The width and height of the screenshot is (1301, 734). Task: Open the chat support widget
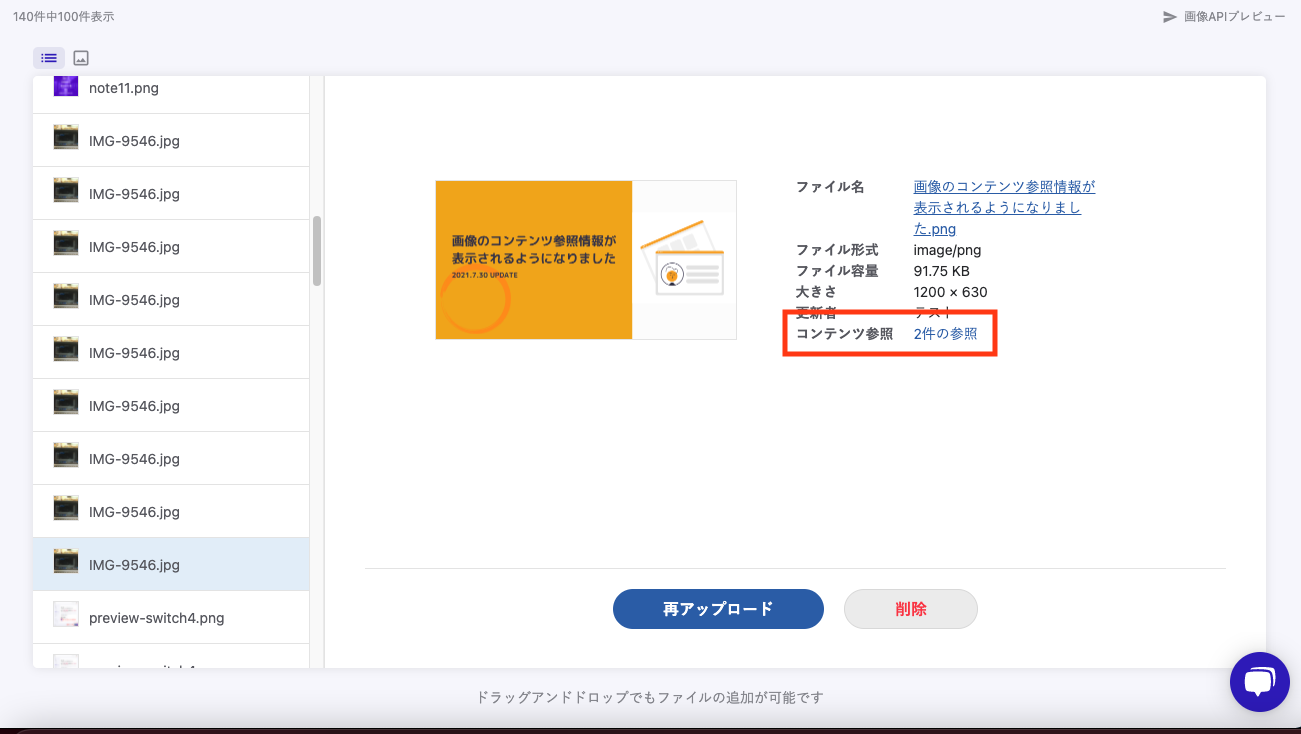(x=1259, y=682)
